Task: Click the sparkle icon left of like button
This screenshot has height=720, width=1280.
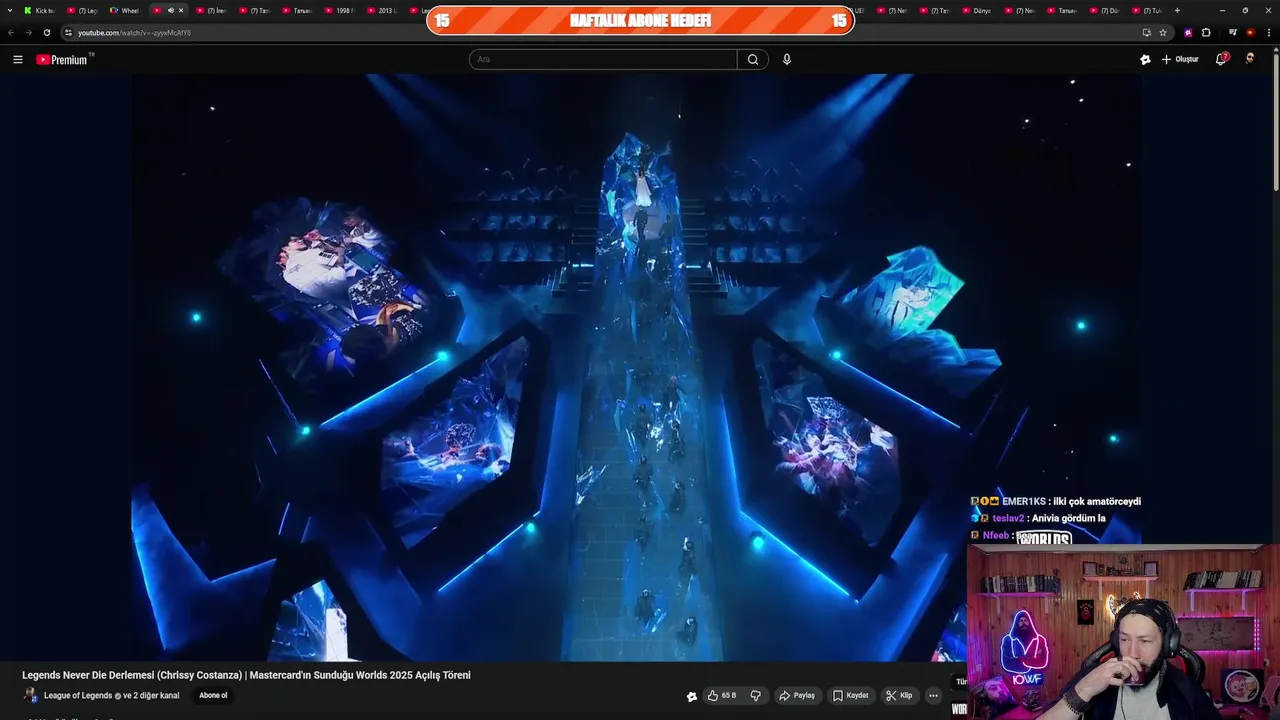Action: 691,696
